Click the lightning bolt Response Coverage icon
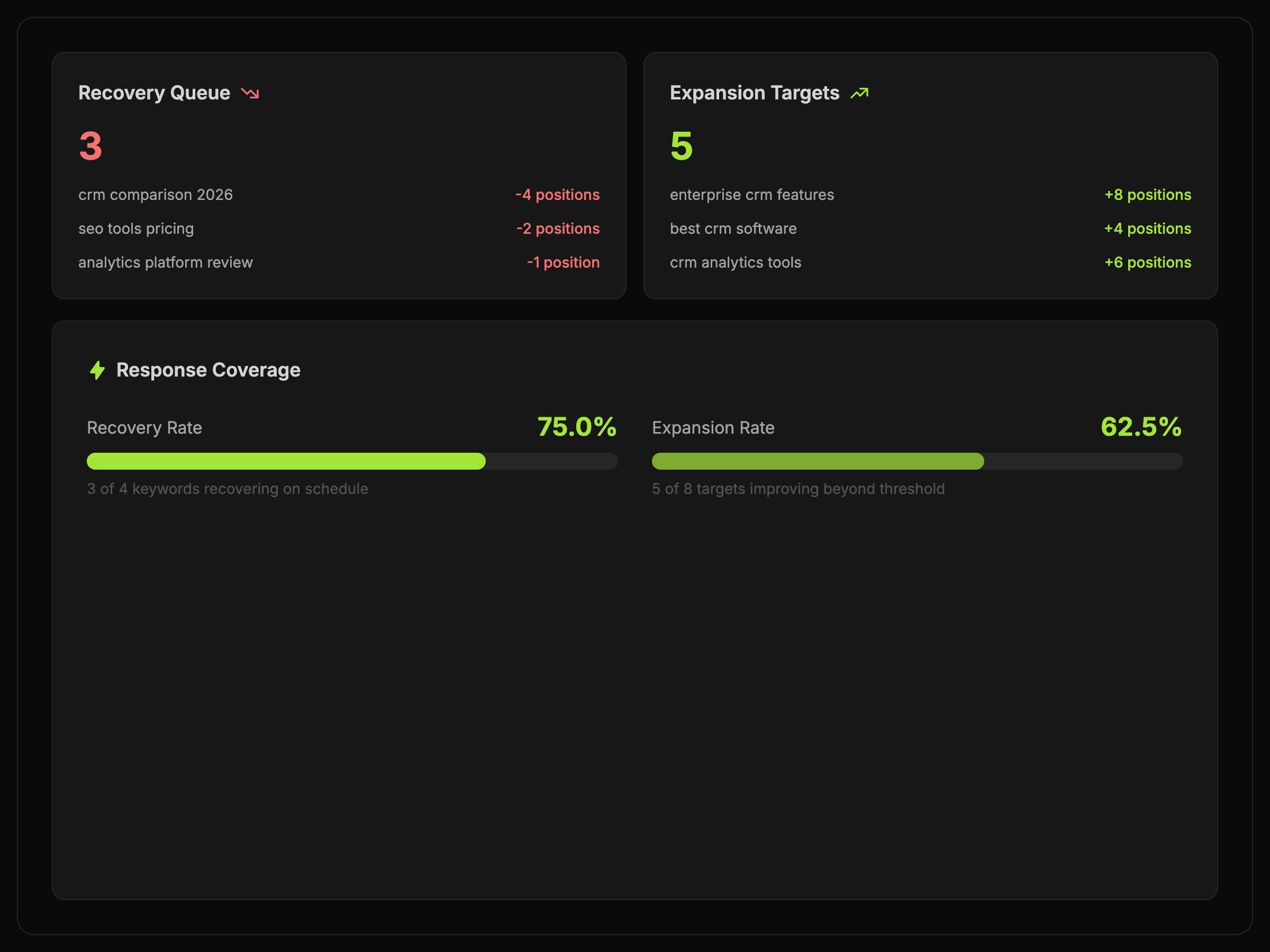The image size is (1270, 952). [x=97, y=370]
